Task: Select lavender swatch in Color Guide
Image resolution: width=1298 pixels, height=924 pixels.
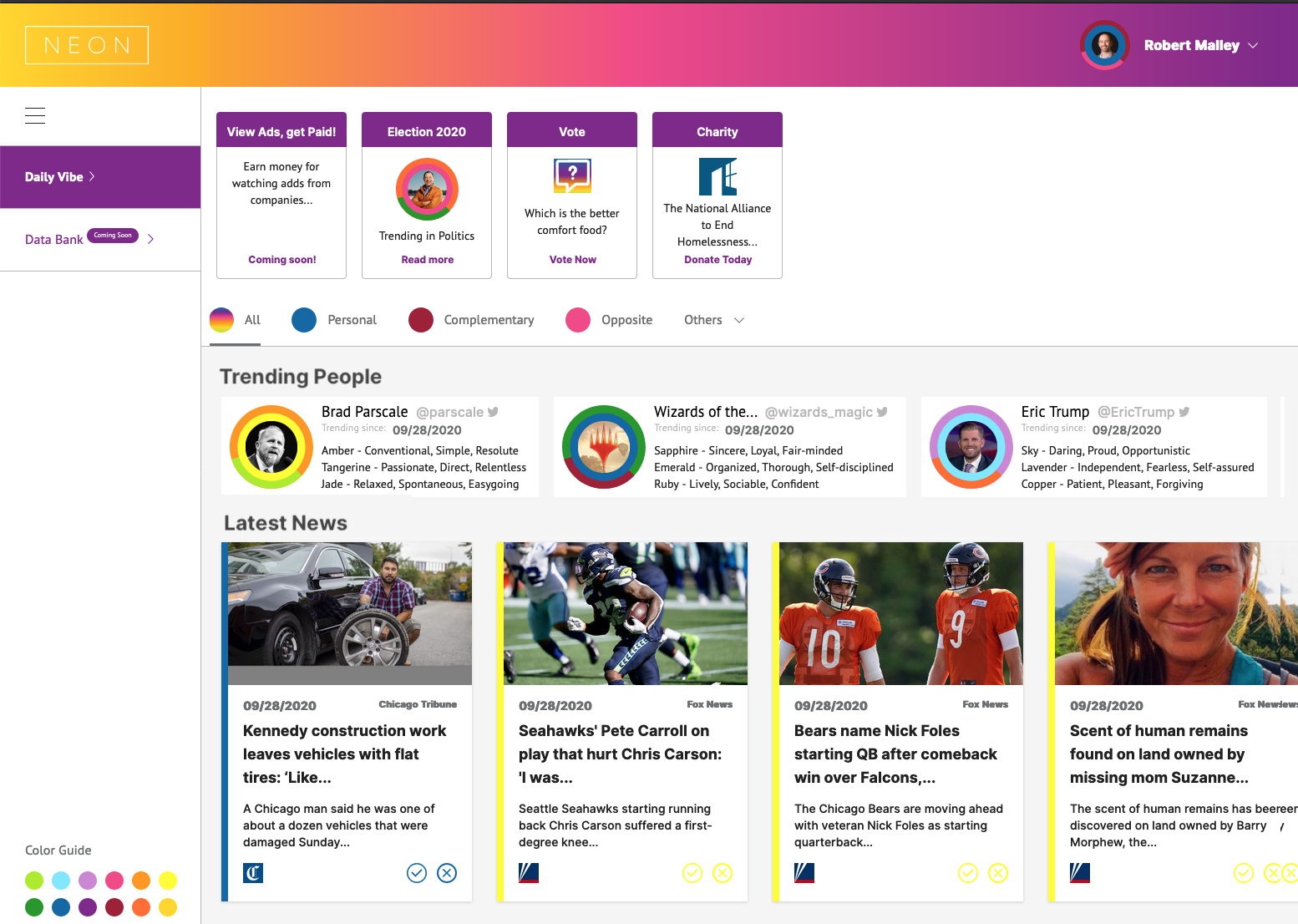Action: coord(88,880)
